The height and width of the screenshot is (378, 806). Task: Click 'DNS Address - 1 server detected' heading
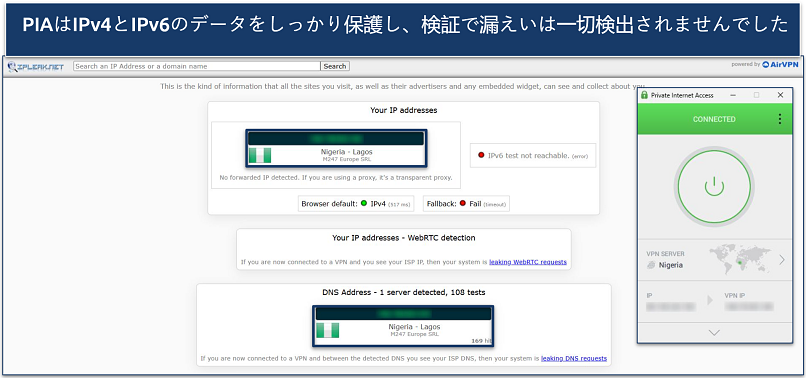click(404, 292)
